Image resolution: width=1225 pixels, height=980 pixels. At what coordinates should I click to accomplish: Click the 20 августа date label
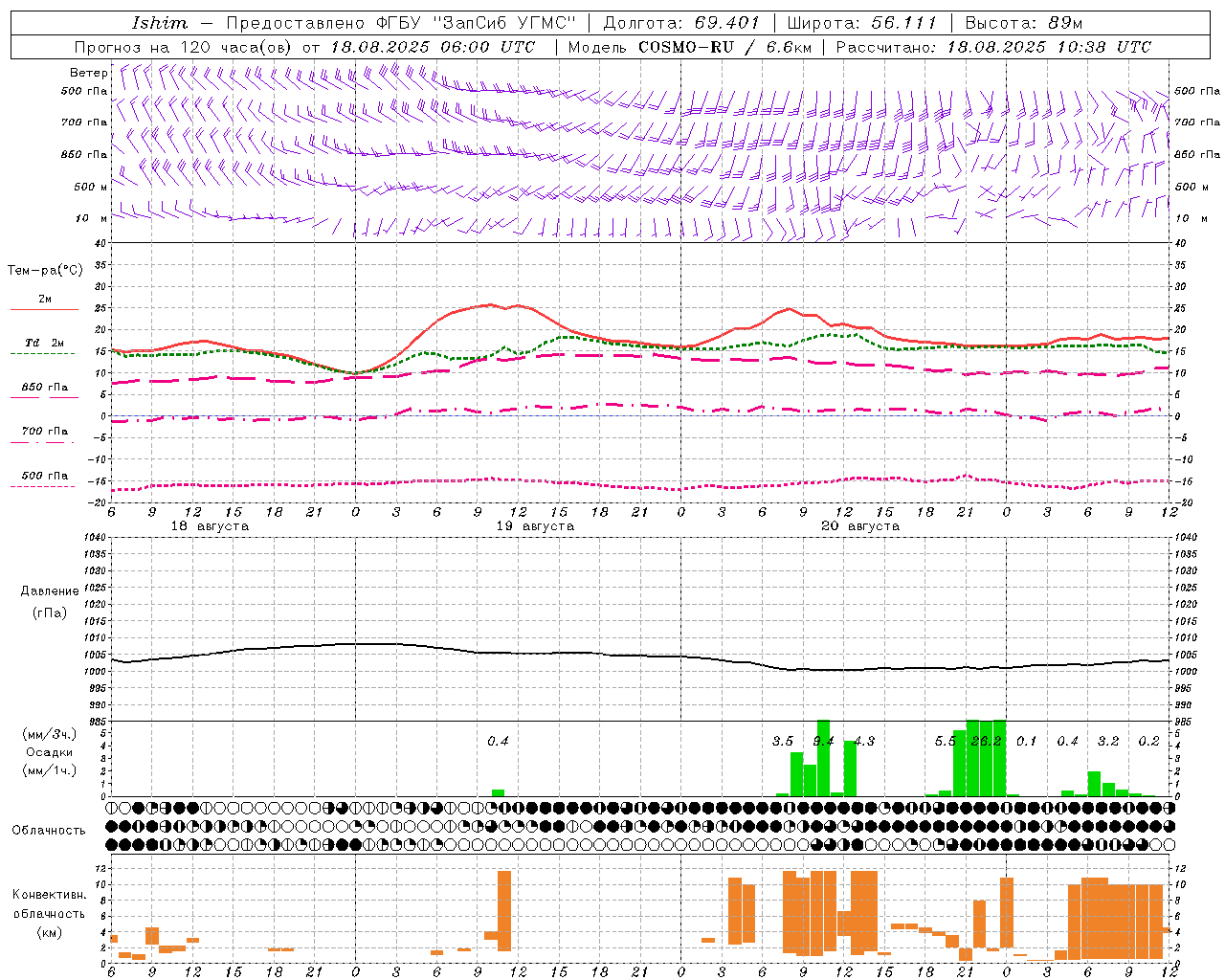[x=860, y=526]
